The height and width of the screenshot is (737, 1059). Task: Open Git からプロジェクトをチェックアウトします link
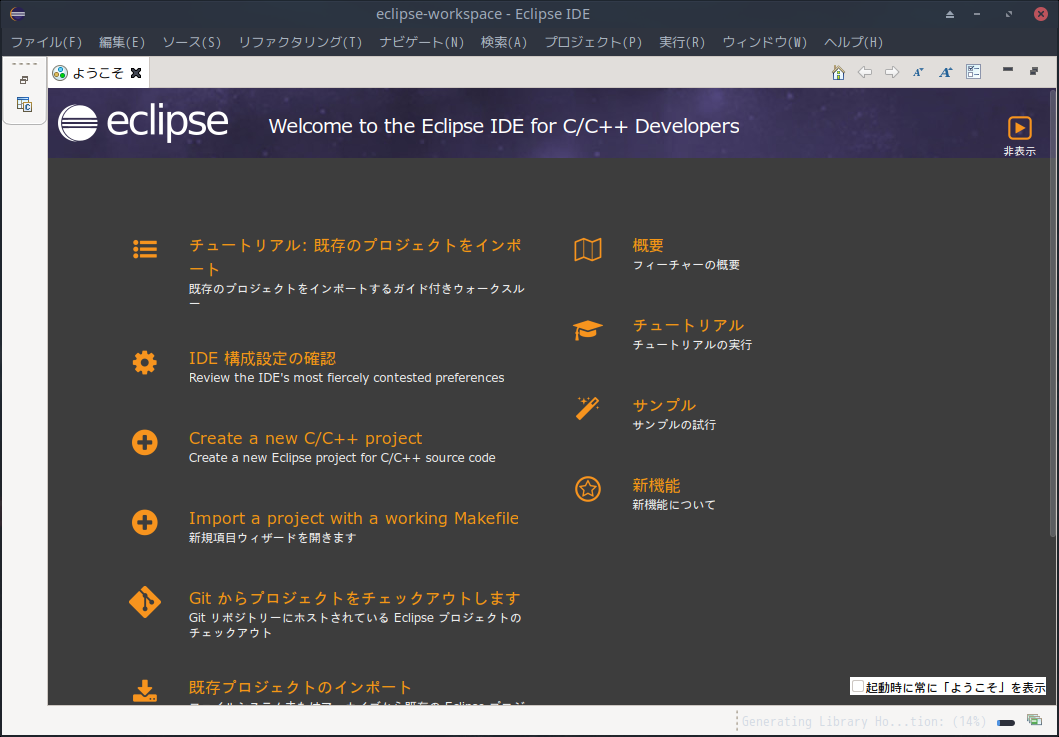click(x=355, y=598)
